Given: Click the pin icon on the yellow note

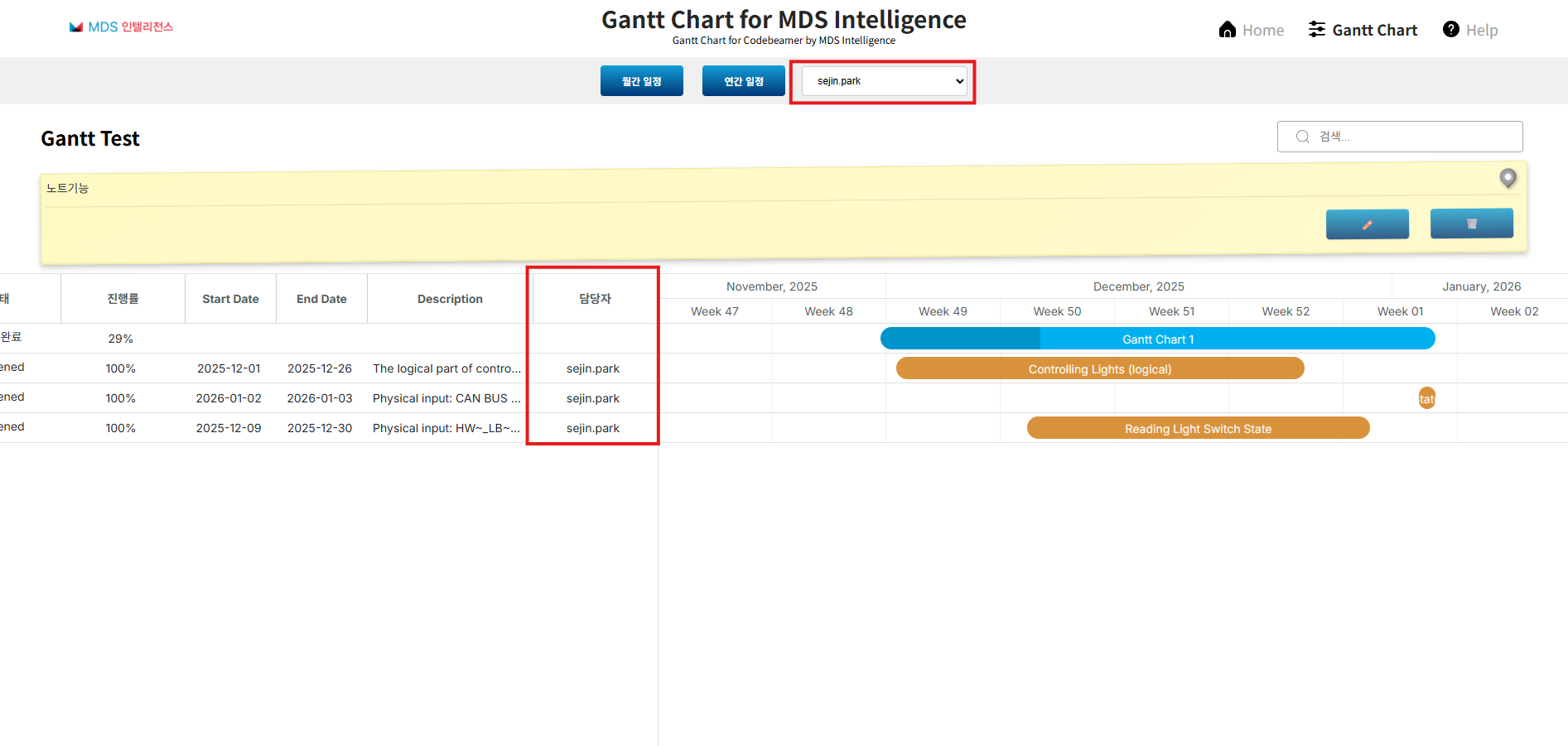Looking at the screenshot, I should coord(1508,177).
